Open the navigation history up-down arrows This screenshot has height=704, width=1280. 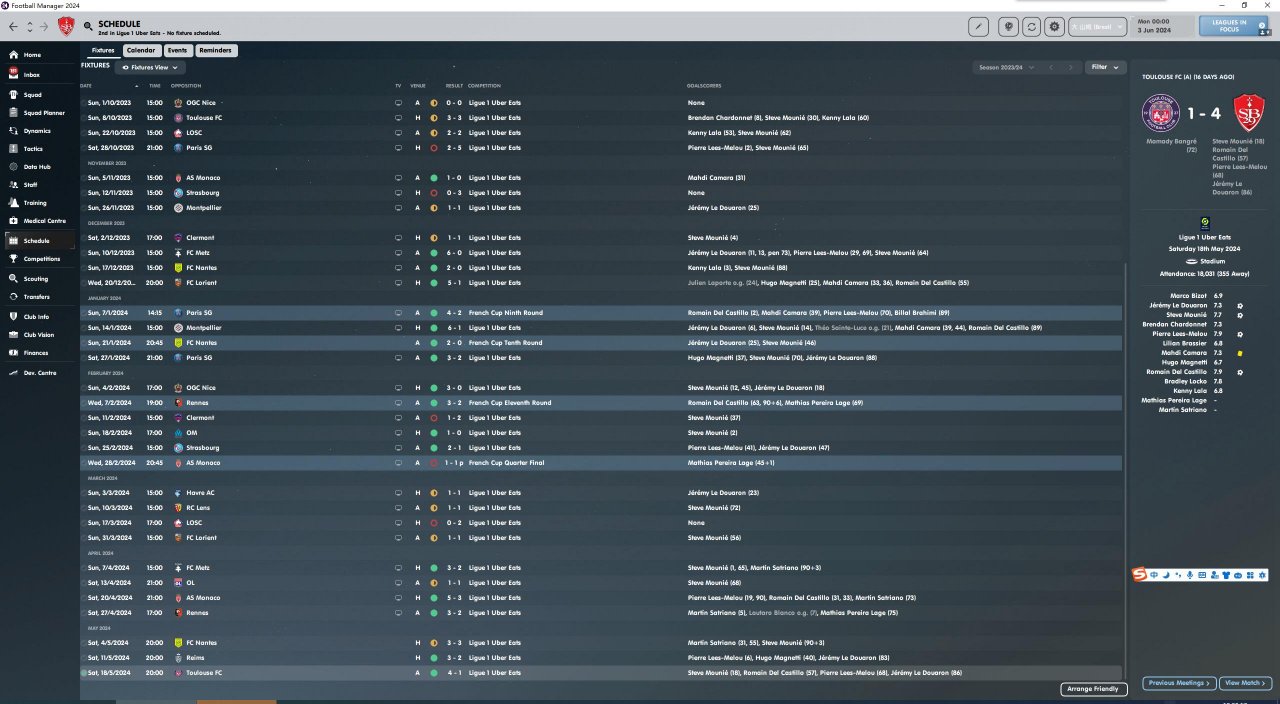pos(29,26)
